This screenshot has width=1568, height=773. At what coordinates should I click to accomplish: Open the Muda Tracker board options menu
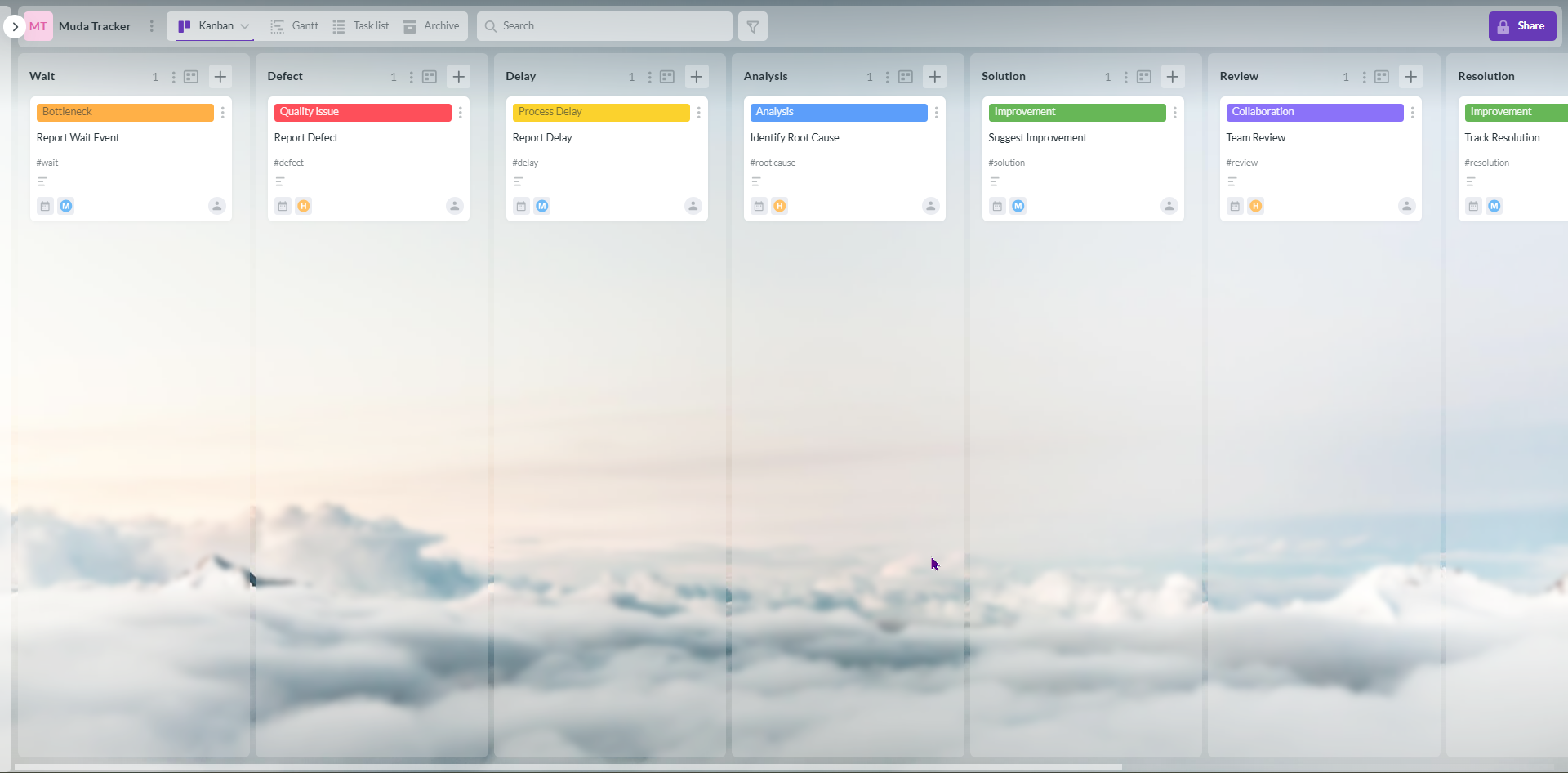coord(151,26)
